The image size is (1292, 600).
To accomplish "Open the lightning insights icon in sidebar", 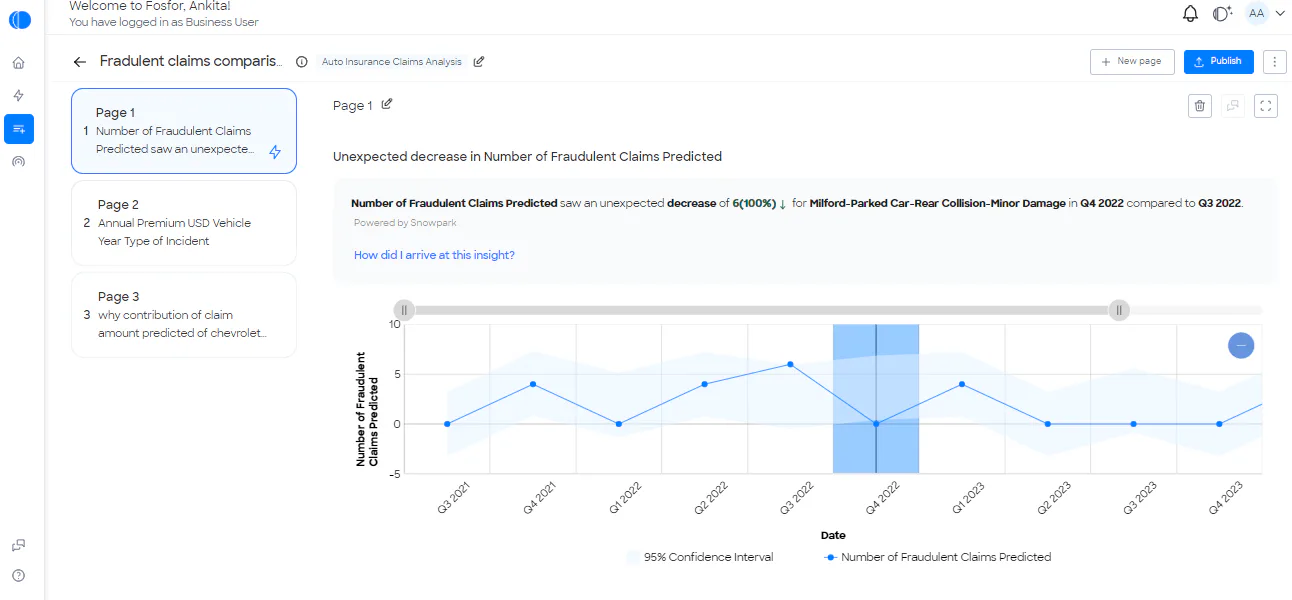I will coord(18,96).
